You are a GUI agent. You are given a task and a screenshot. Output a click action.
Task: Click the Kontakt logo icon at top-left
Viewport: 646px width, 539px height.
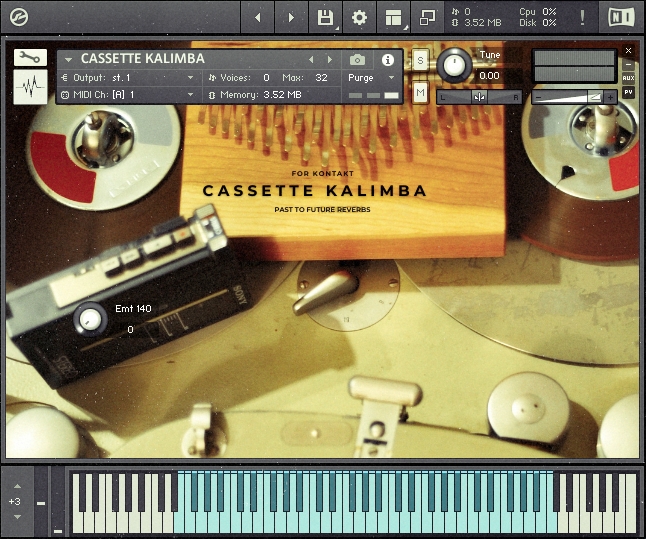pyautogui.click(x=19, y=17)
